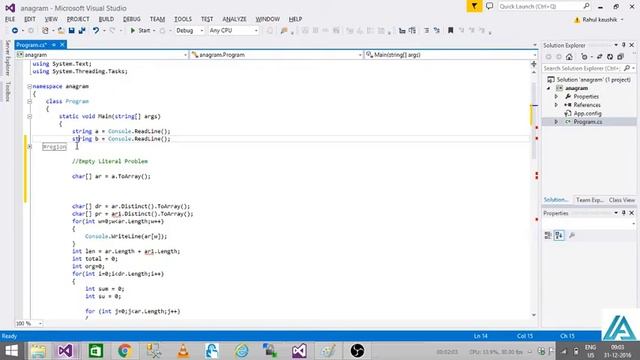Click the Properties panel Alphabetical sort icon
The image size is (640, 360).
pos(559,235)
